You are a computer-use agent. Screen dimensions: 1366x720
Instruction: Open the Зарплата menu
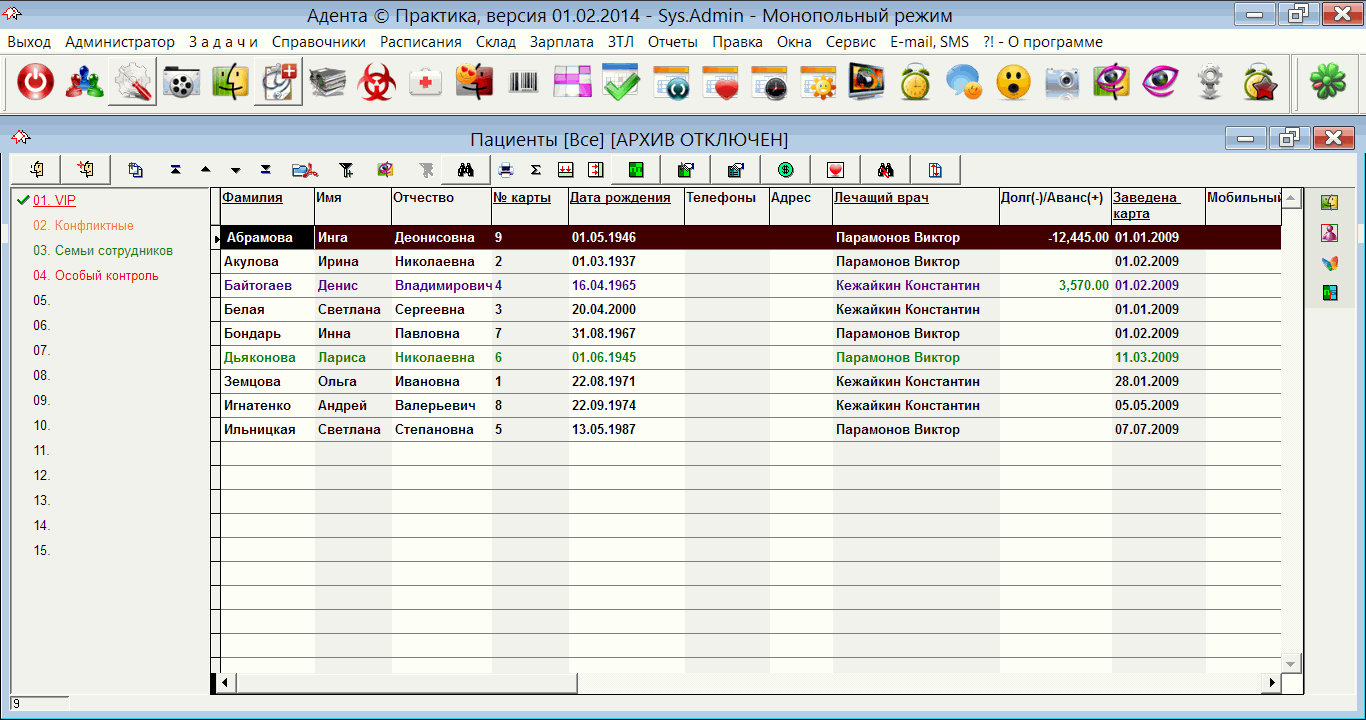click(561, 42)
